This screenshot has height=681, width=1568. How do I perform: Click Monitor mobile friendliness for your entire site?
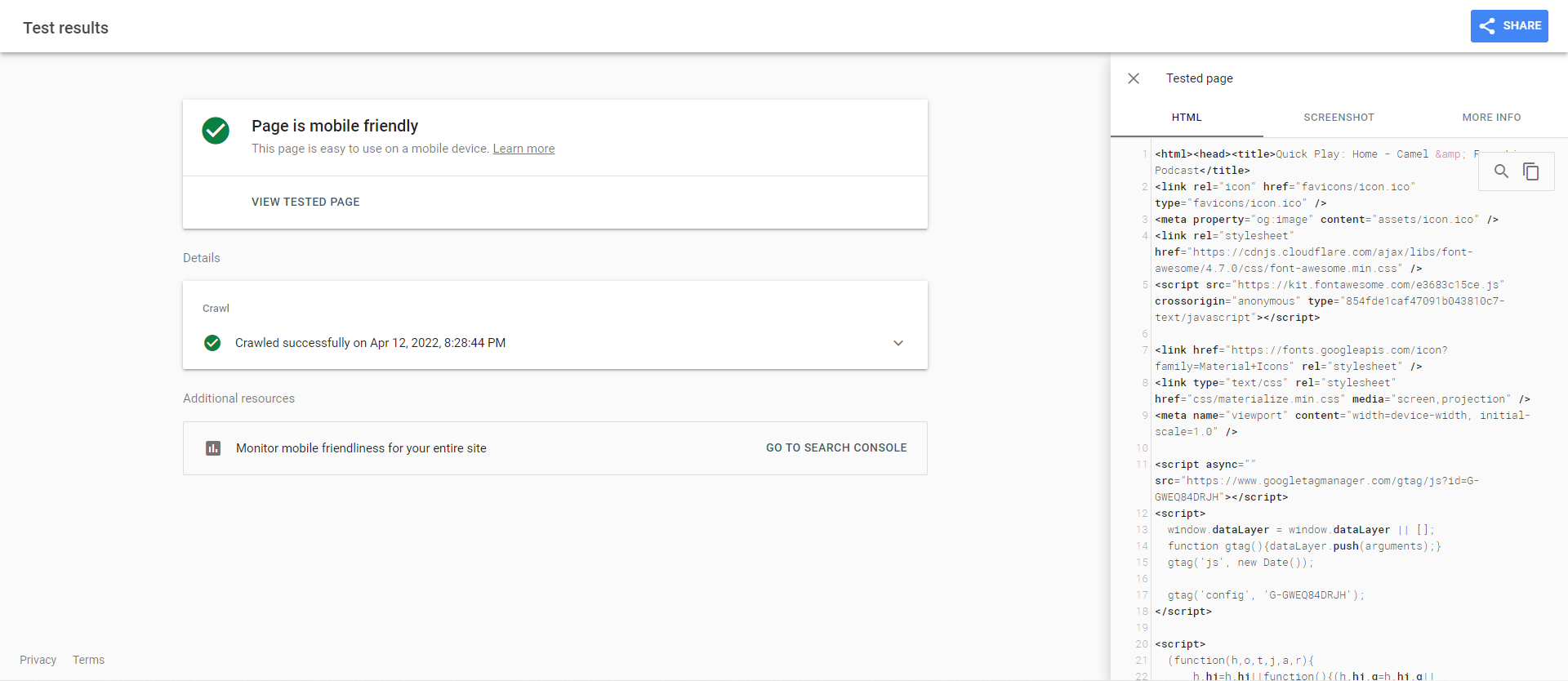(x=361, y=448)
